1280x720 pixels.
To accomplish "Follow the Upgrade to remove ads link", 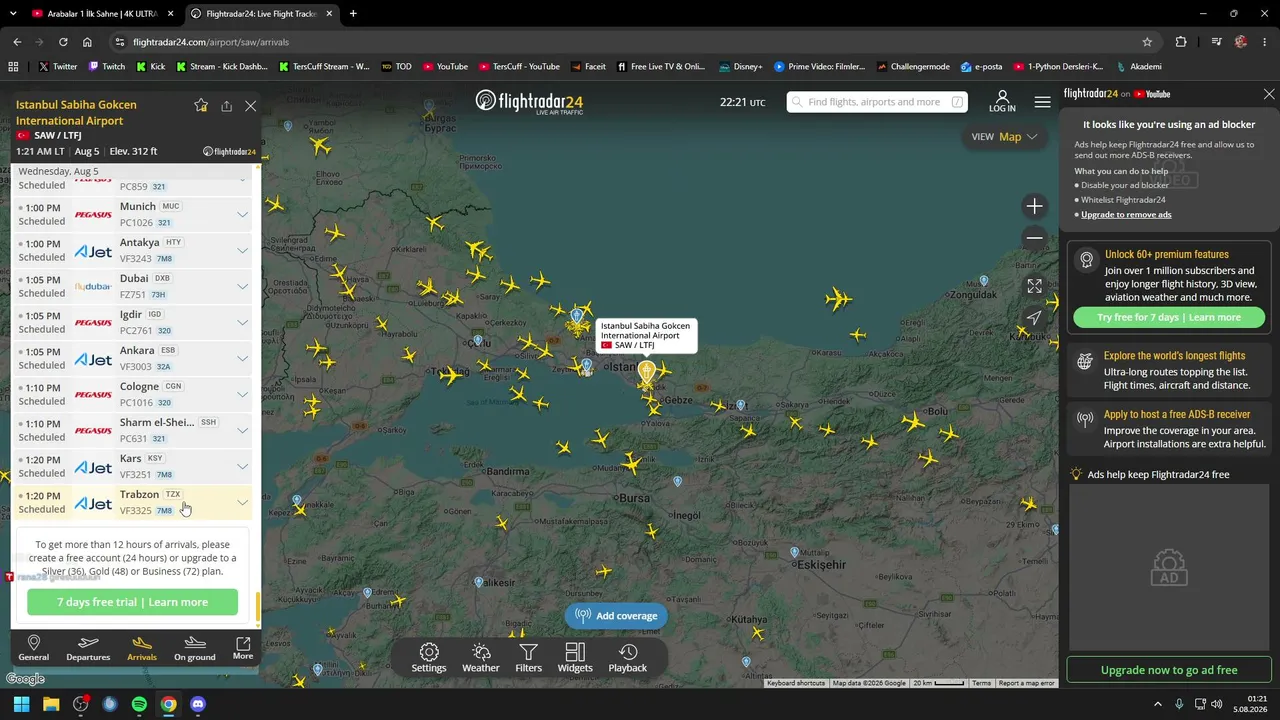I will pyautogui.click(x=1126, y=215).
